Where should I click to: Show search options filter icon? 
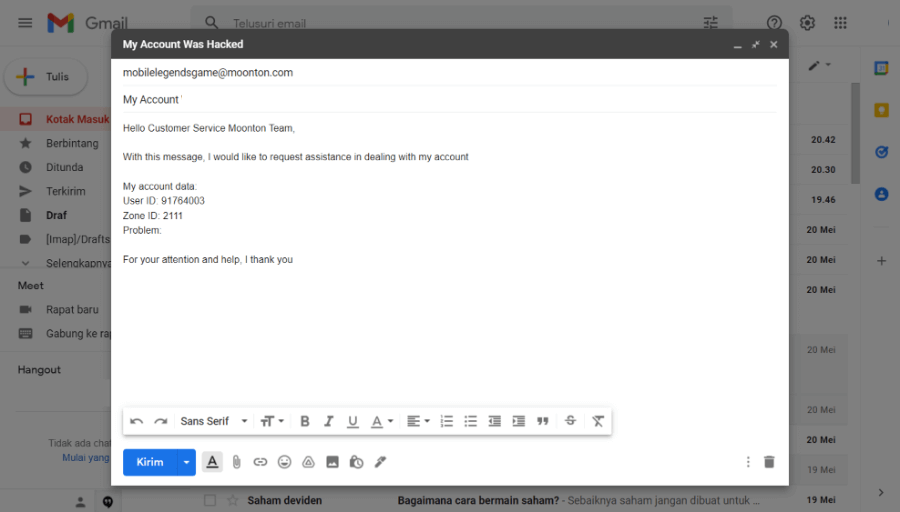coord(711,23)
